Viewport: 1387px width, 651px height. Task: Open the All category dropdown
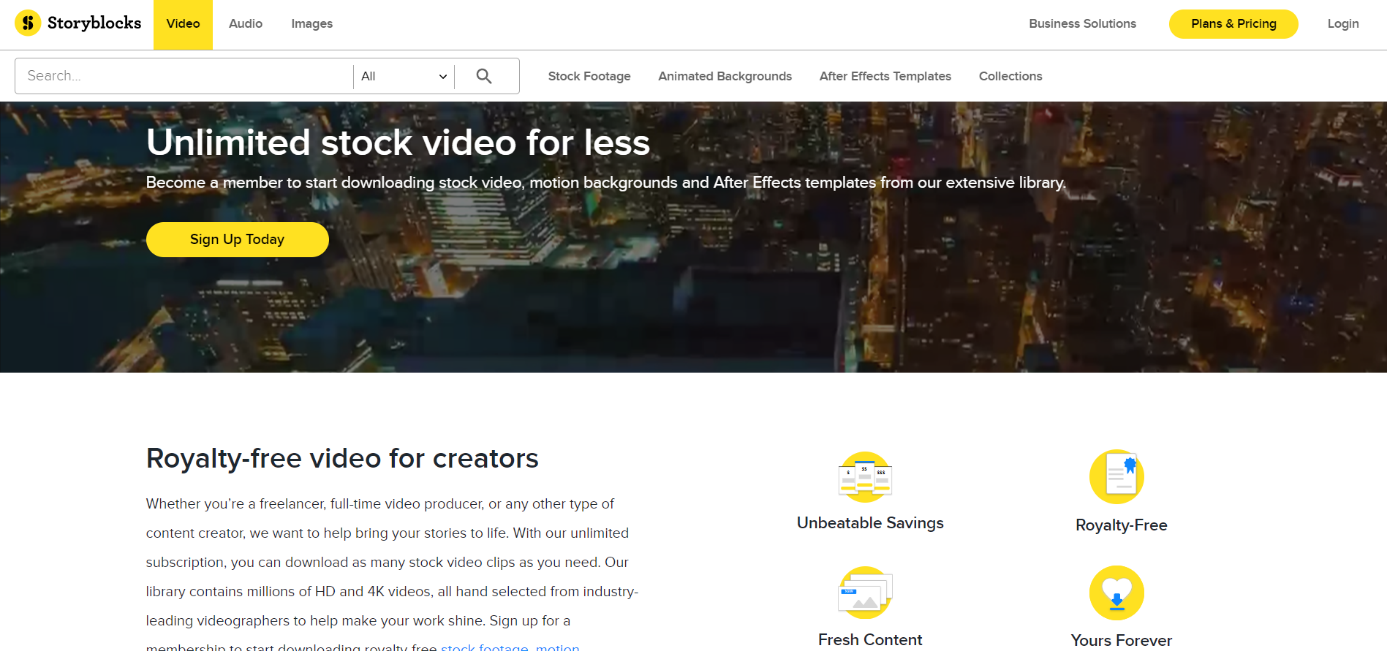pyautogui.click(x=404, y=76)
